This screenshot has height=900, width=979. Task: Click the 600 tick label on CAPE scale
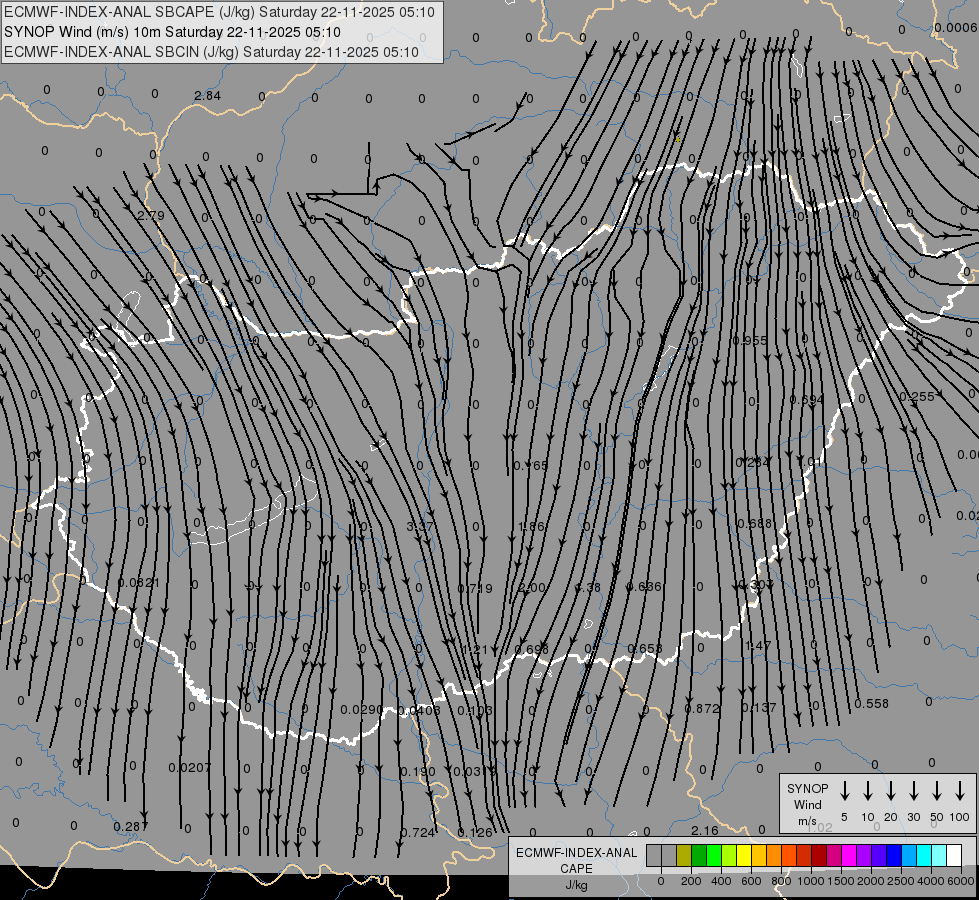[x=751, y=881]
